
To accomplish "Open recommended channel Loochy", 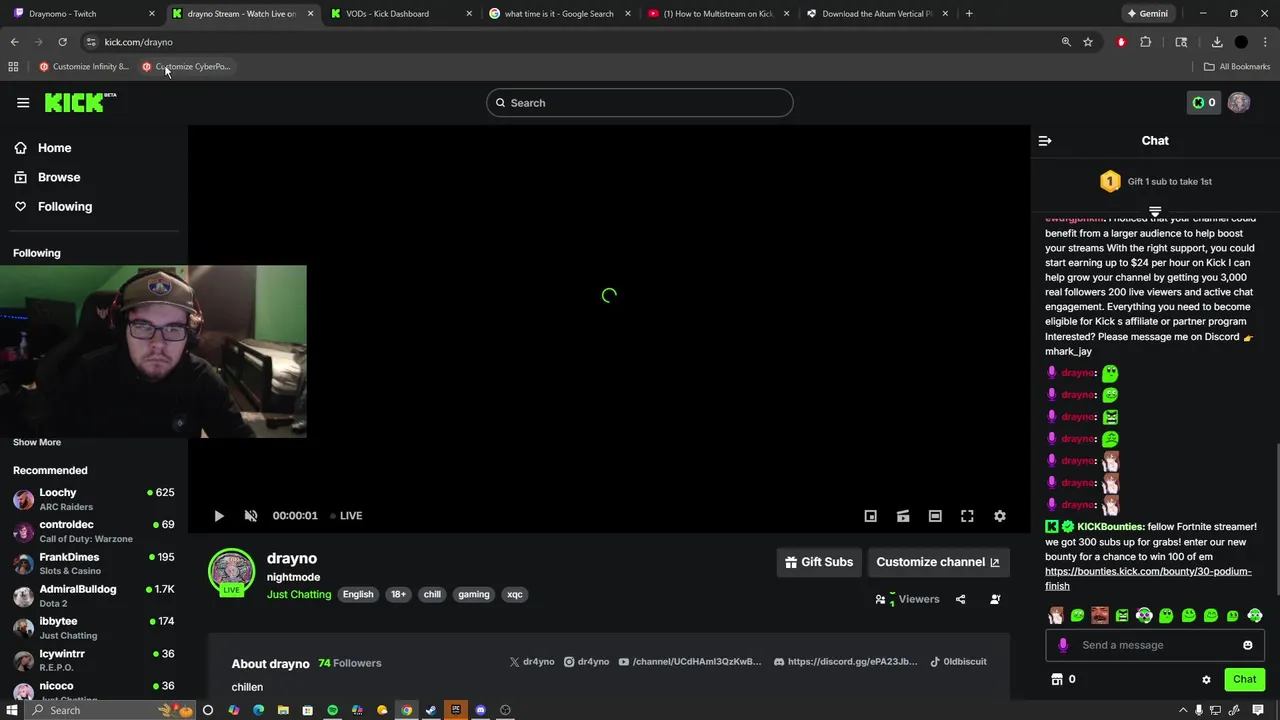I will (x=94, y=499).
